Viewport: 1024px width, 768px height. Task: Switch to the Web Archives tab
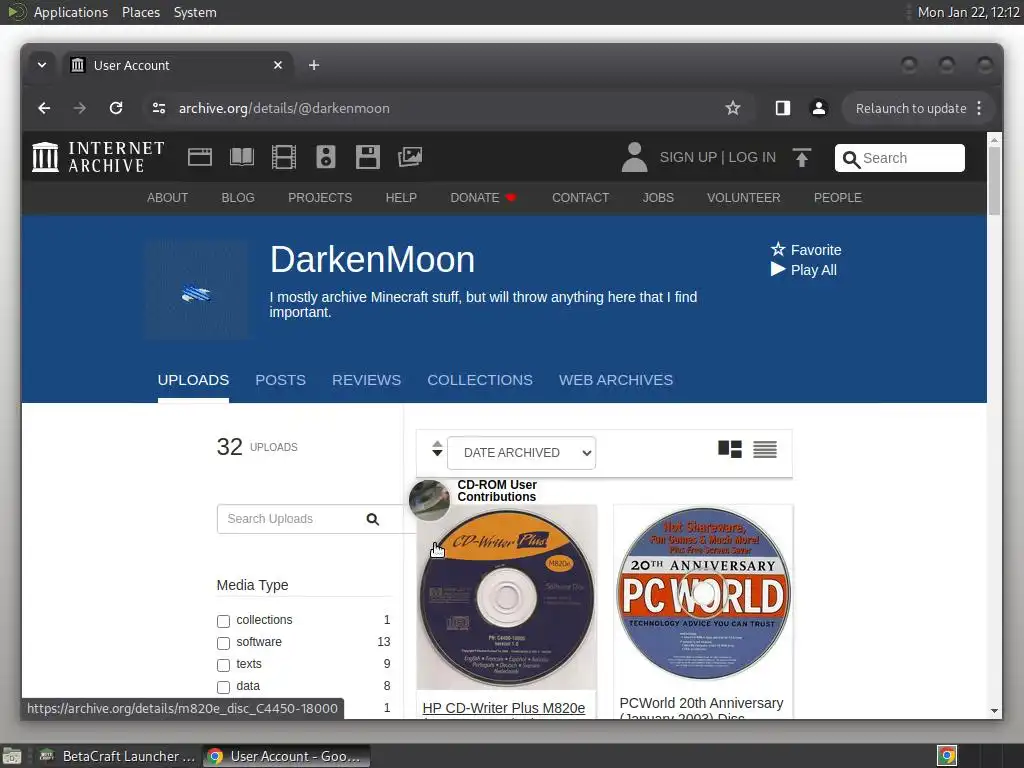pos(616,380)
